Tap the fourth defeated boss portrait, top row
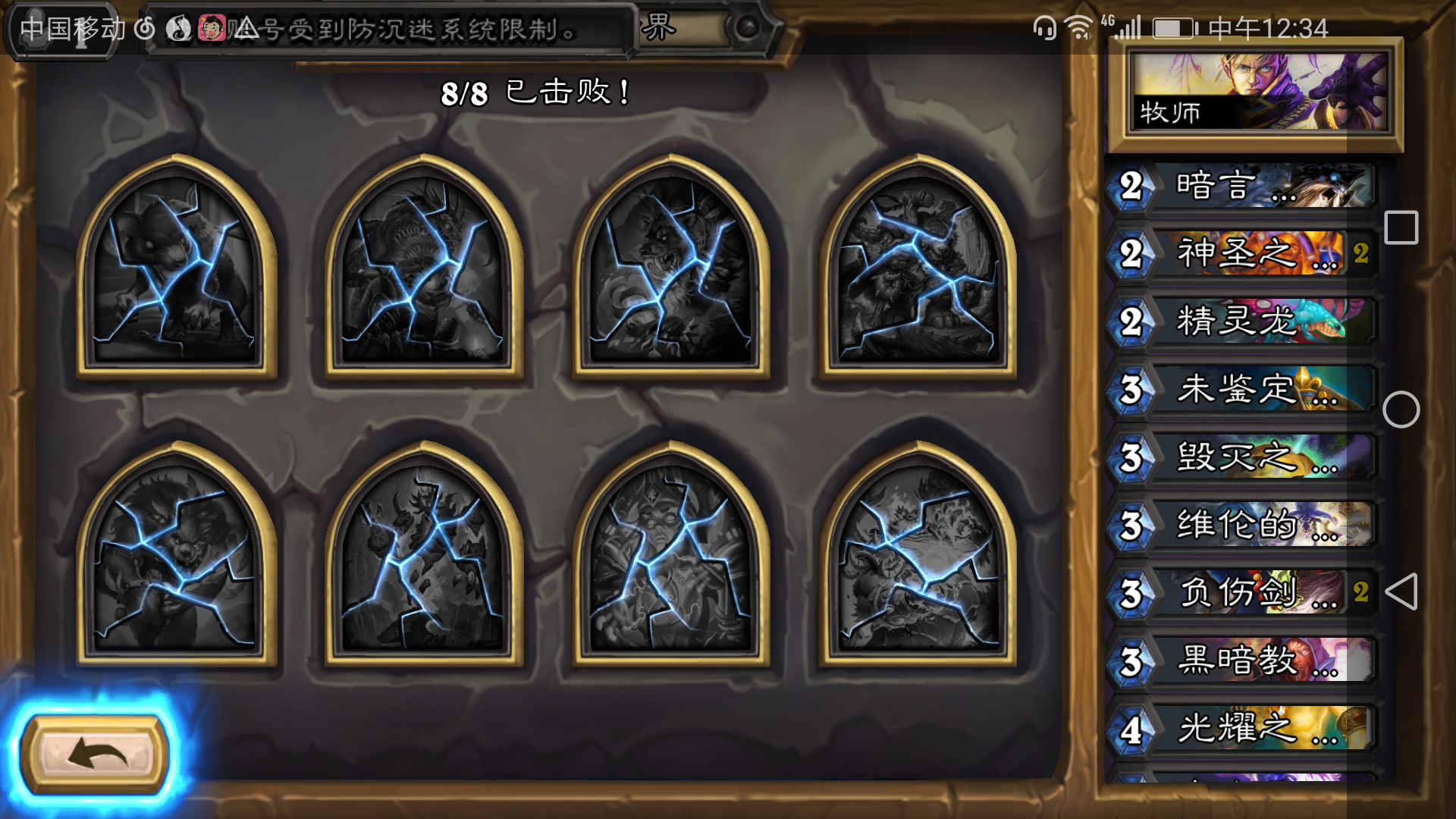Screen dimensions: 1456x819 (918, 267)
